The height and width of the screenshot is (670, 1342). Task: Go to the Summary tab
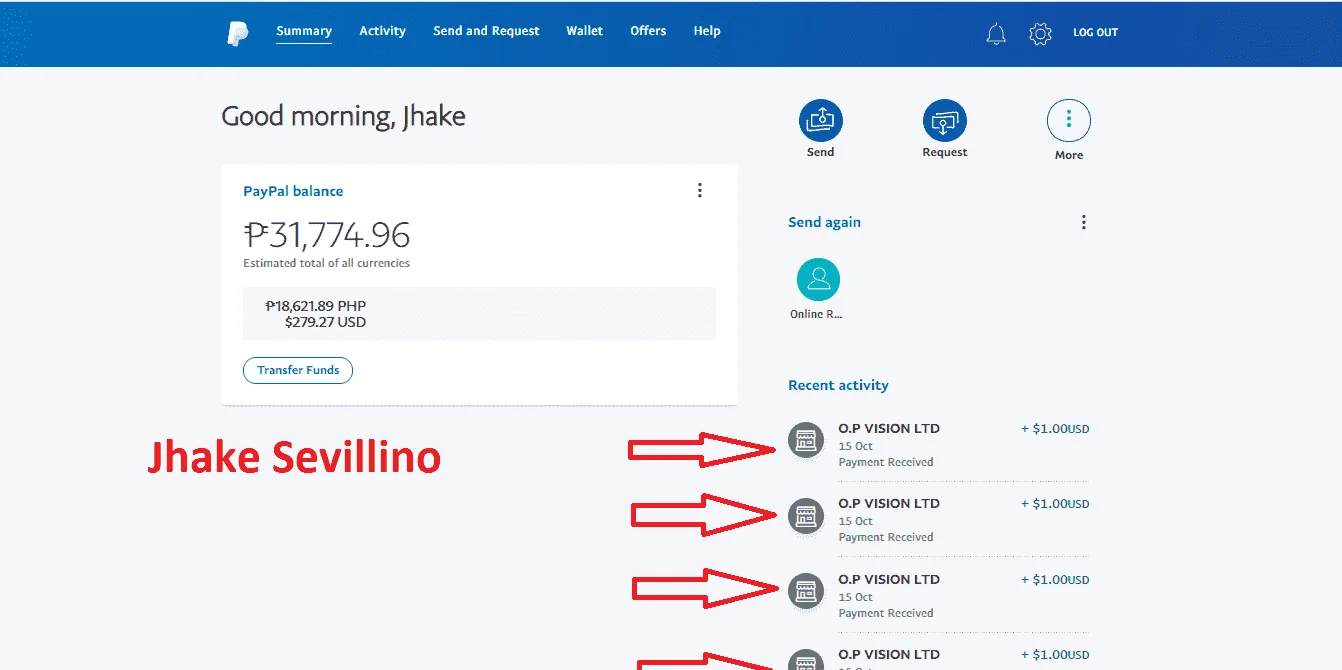click(304, 31)
